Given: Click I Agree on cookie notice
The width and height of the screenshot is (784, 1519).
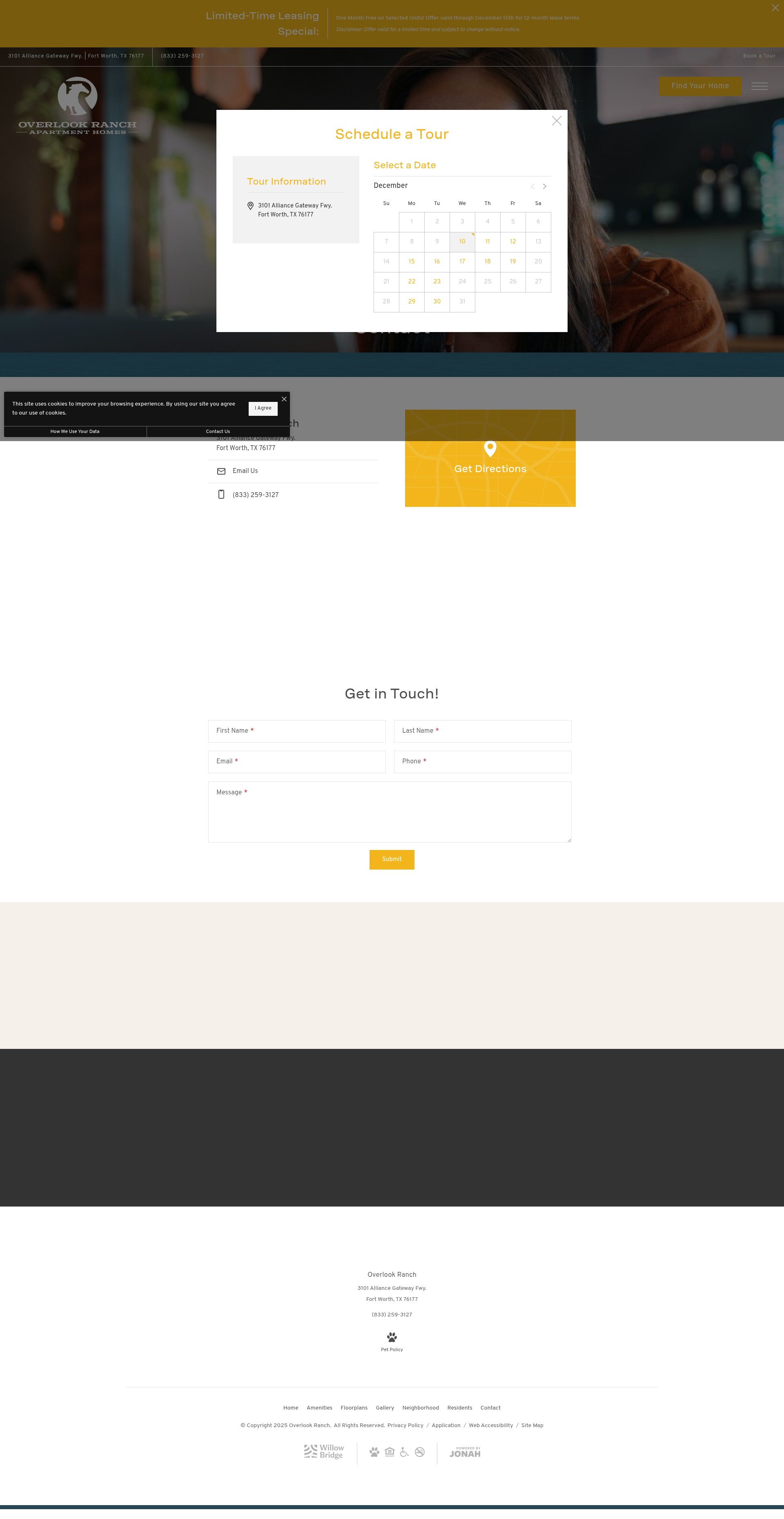Looking at the screenshot, I should coord(263,408).
